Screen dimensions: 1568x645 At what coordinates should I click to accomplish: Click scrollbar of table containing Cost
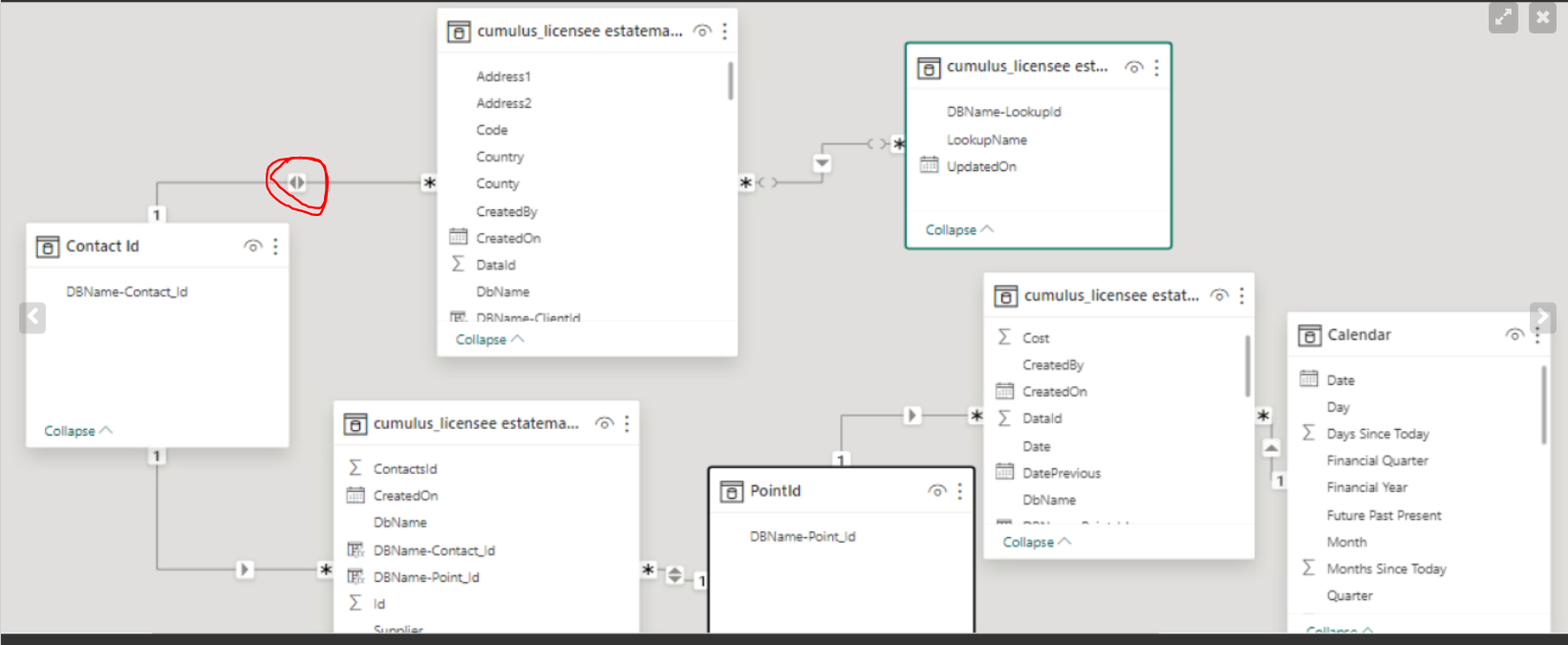pyautogui.click(x=1247, y=365)
